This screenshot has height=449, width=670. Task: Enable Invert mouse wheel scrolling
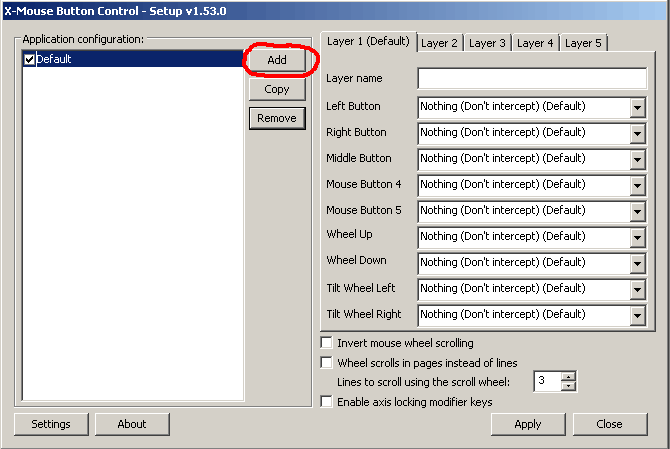(326, 343)
